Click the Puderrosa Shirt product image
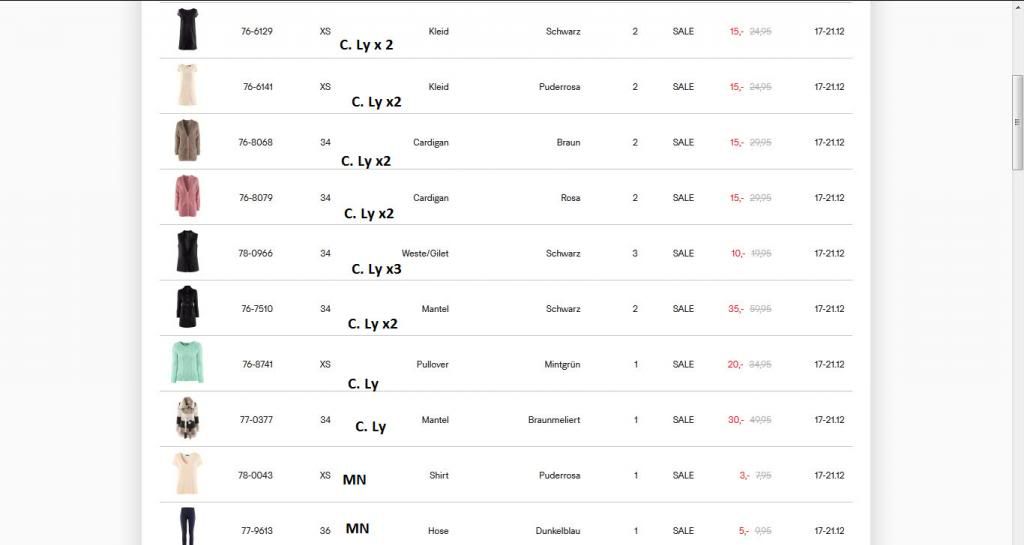Screen dimensions: 1024x545 pos(187,474)
